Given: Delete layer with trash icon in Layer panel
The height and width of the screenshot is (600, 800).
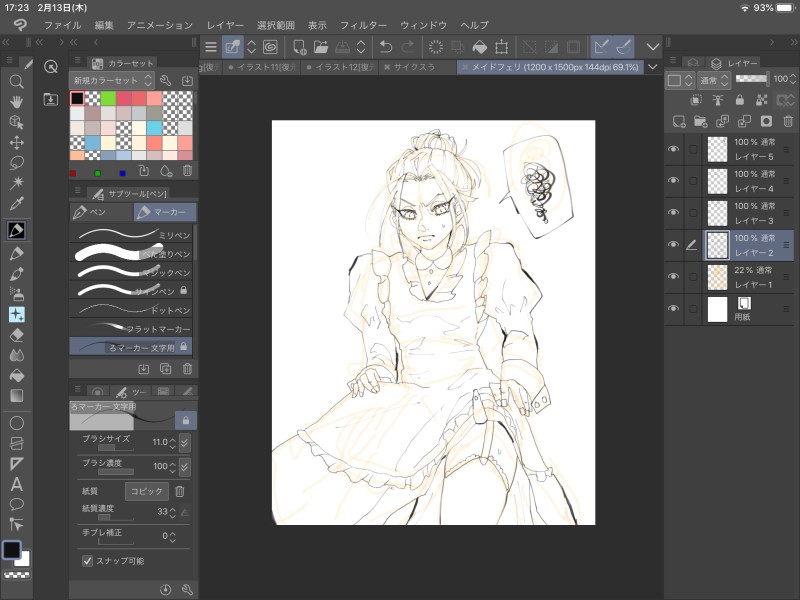Looking at the screenshot, I should click(787, 121).
